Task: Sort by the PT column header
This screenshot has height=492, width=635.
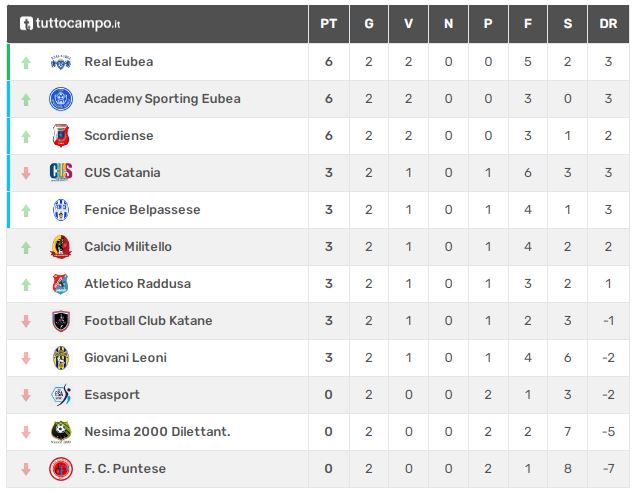Action: point(328,23)
